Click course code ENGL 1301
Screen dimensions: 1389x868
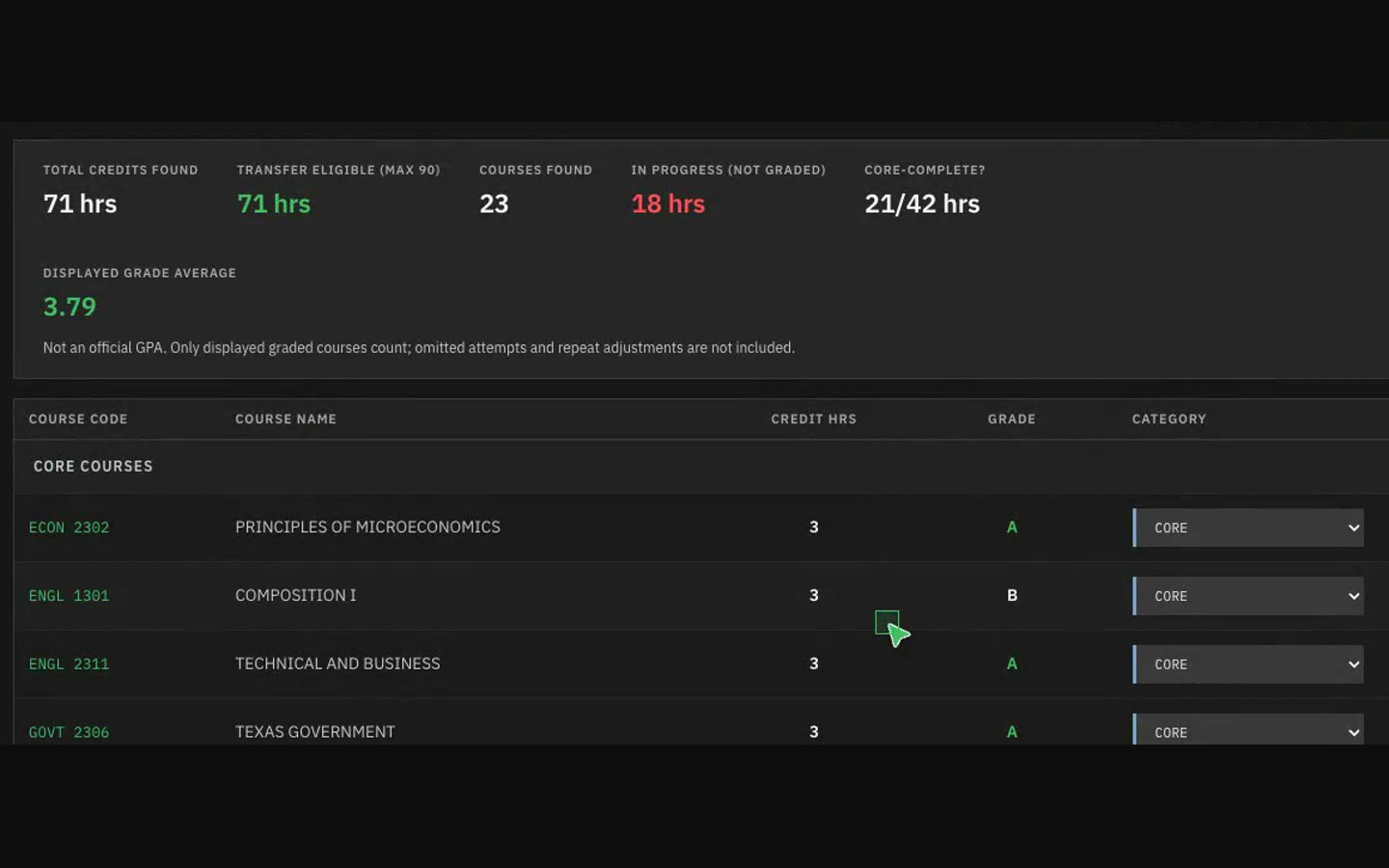pos(68,596)
